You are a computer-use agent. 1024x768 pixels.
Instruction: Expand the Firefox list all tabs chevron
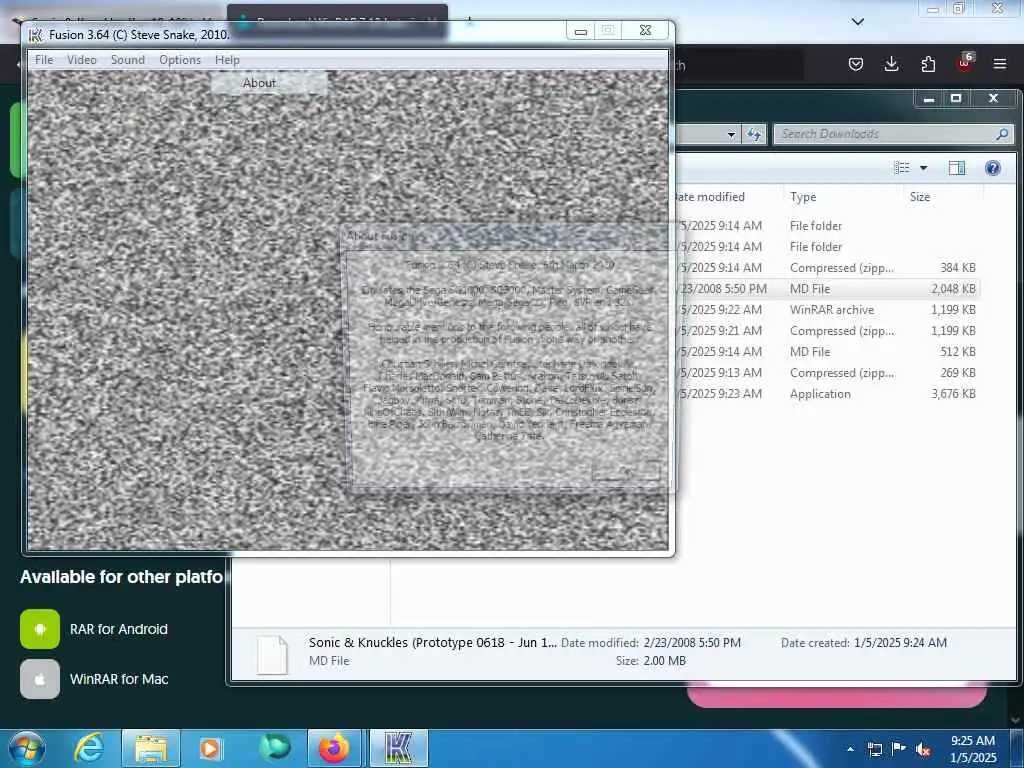click(x=858, y=22)
